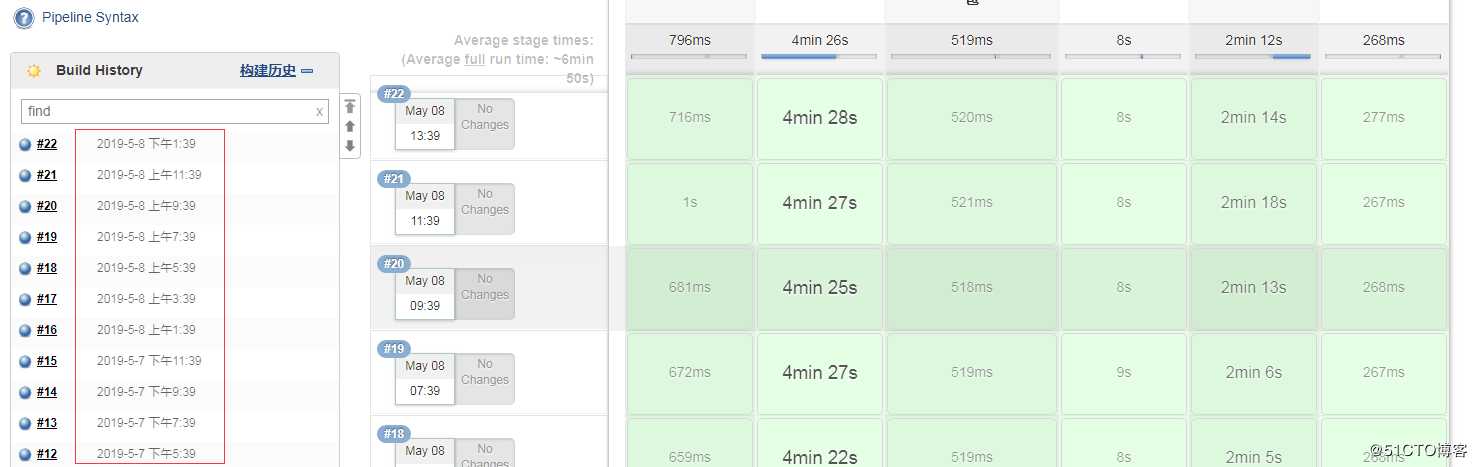1477x467 pixels.
Task: Click the find input in Build History
Action: (x=168, y=111)
